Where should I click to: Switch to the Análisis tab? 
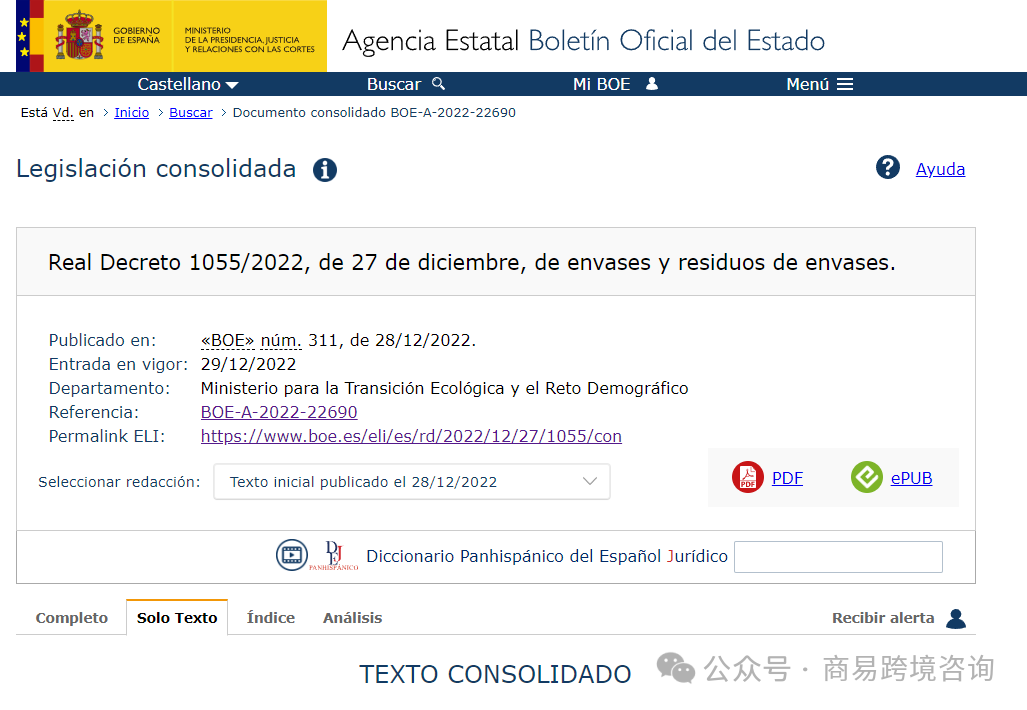click(x=352, y=618)
